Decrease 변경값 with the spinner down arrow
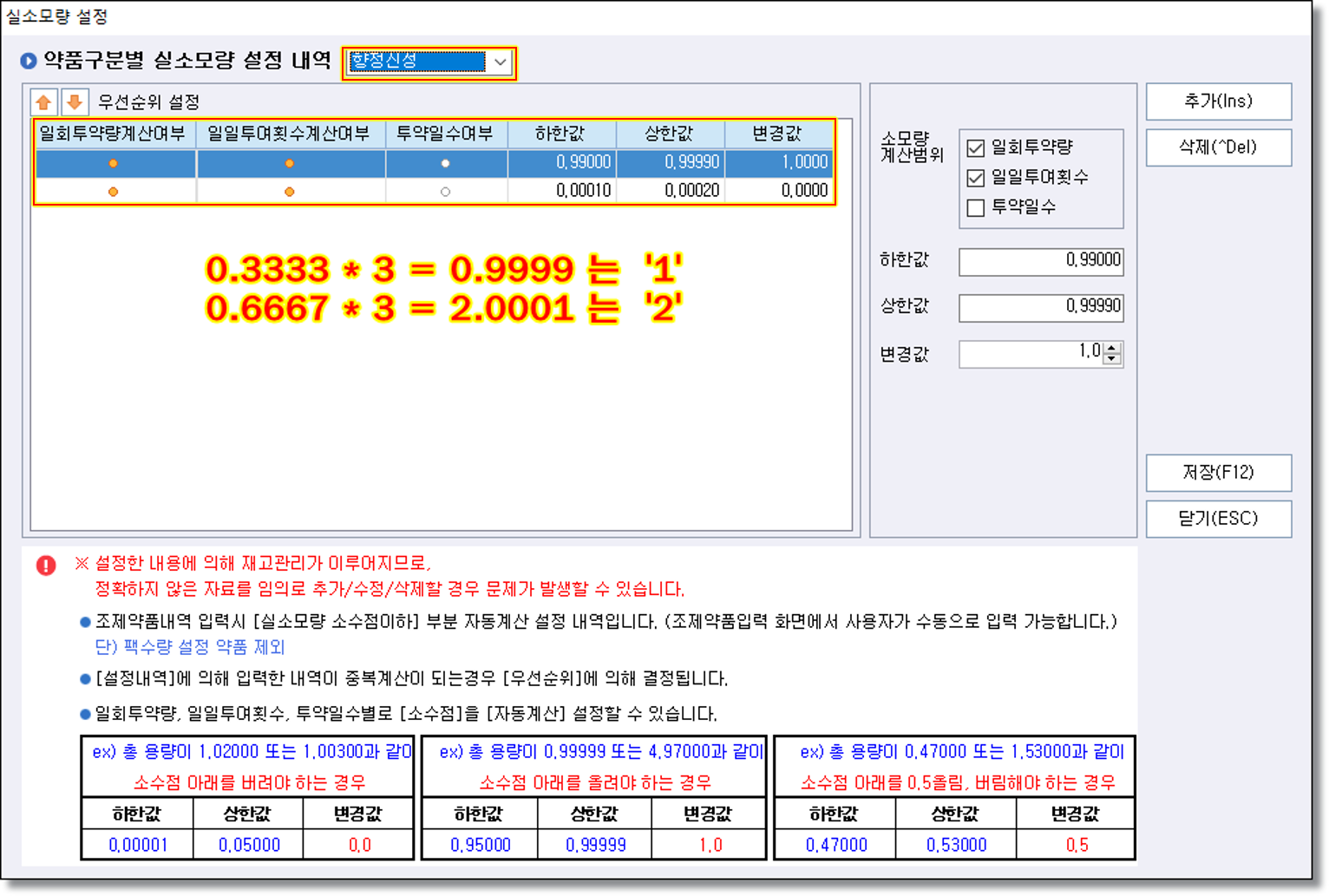Viewport: 1329px width, 896px height. coord(1112,359)
